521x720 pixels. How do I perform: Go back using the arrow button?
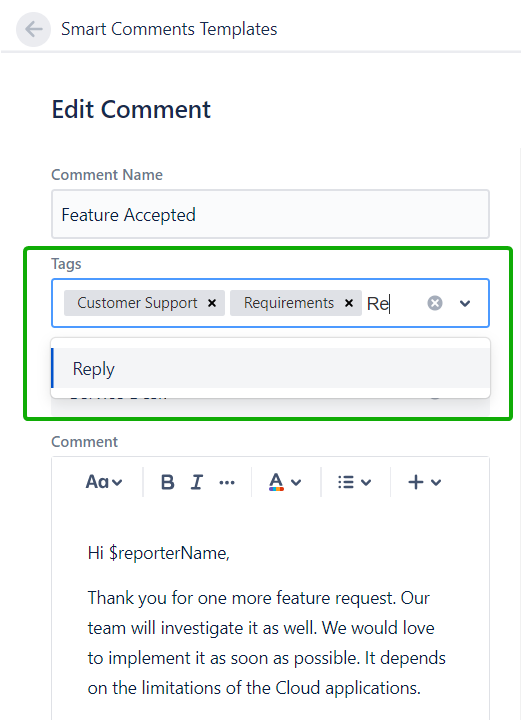click(x=34, y=29)
